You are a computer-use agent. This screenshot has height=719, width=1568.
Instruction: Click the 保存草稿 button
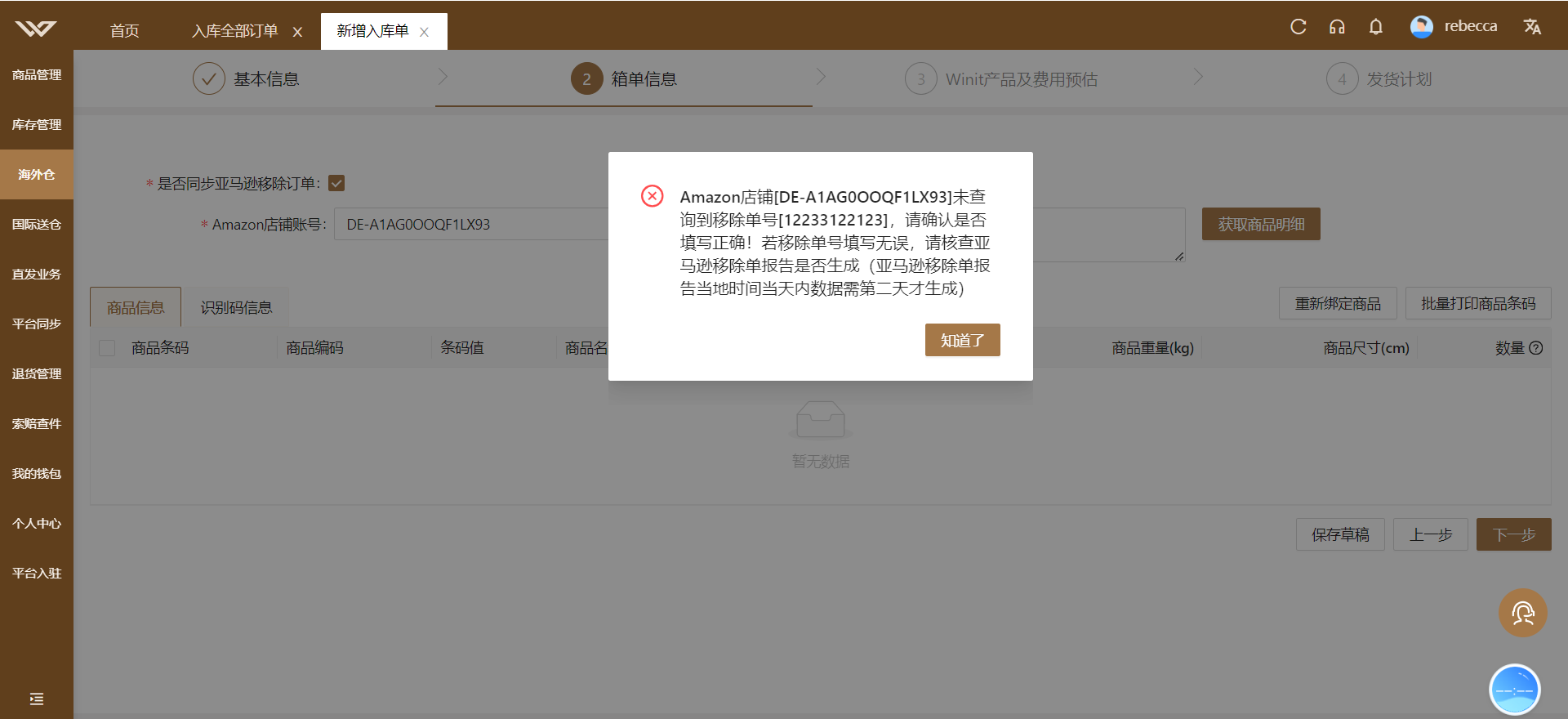click(x=1340, y=534)
